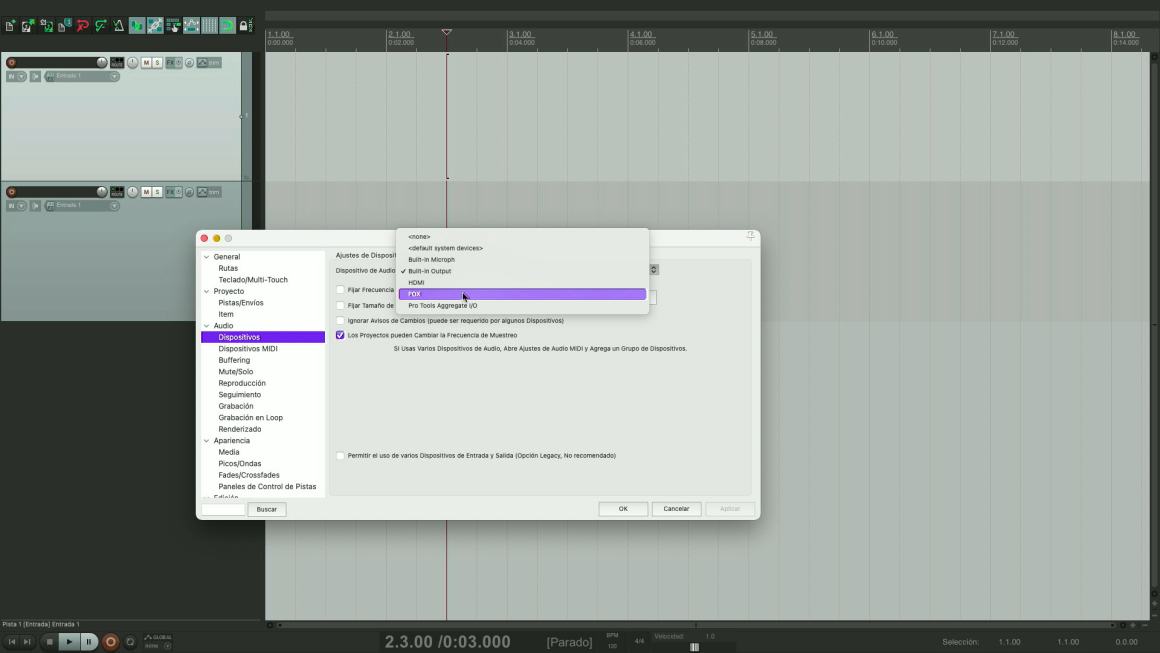This screenshot has height=653, width=1160.
Task: Solo the second track
Action: 157,192
